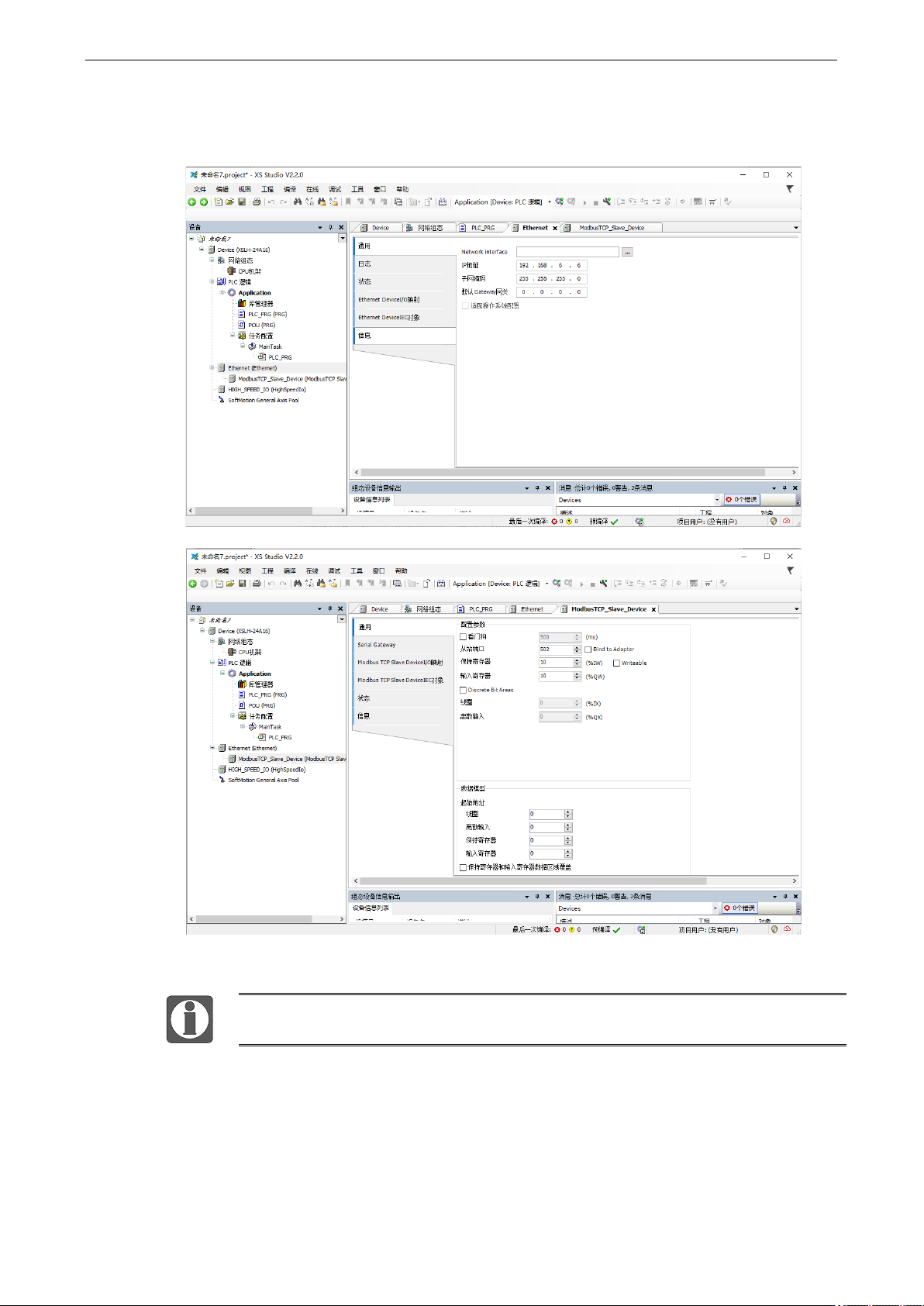
Task: Click the shield icon in lower status bar
Action: [774, 929]
